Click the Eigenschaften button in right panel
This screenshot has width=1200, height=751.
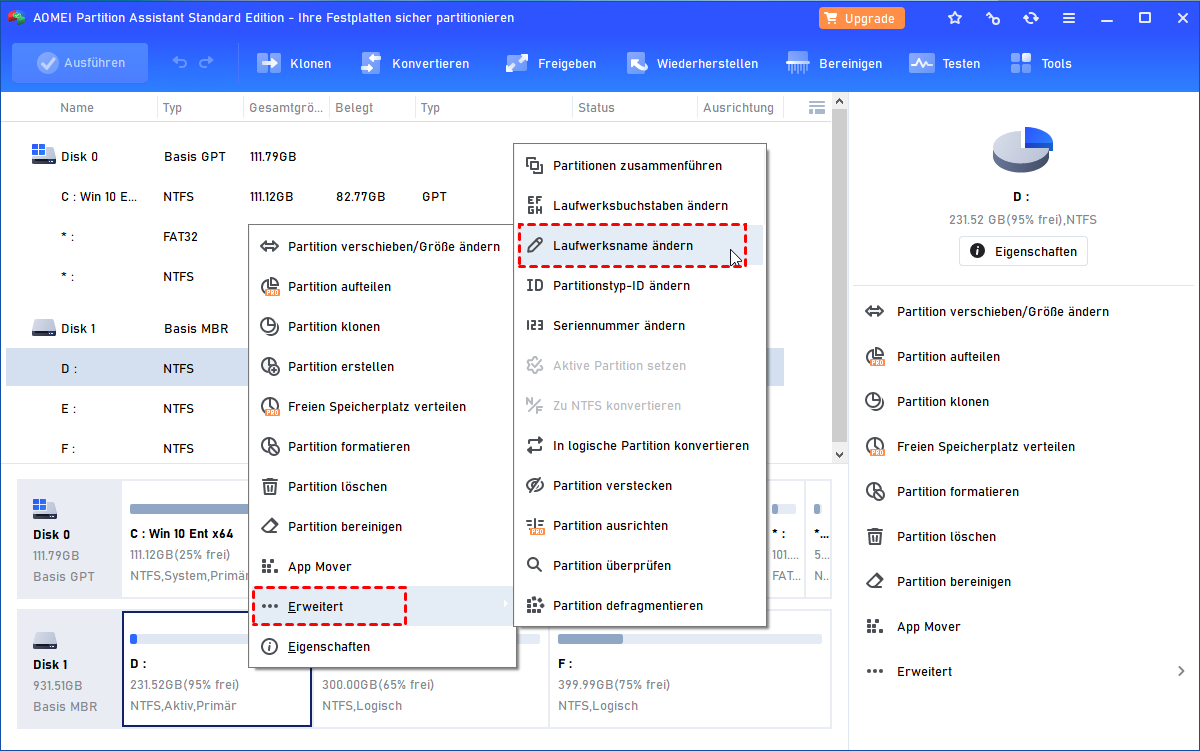pos(1023,251)
